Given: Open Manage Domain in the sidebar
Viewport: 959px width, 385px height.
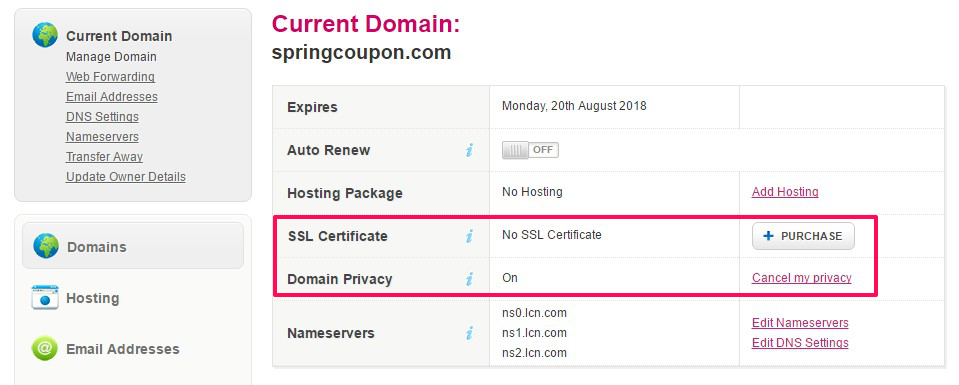Looking at the screenshot, I should (111, 56).
